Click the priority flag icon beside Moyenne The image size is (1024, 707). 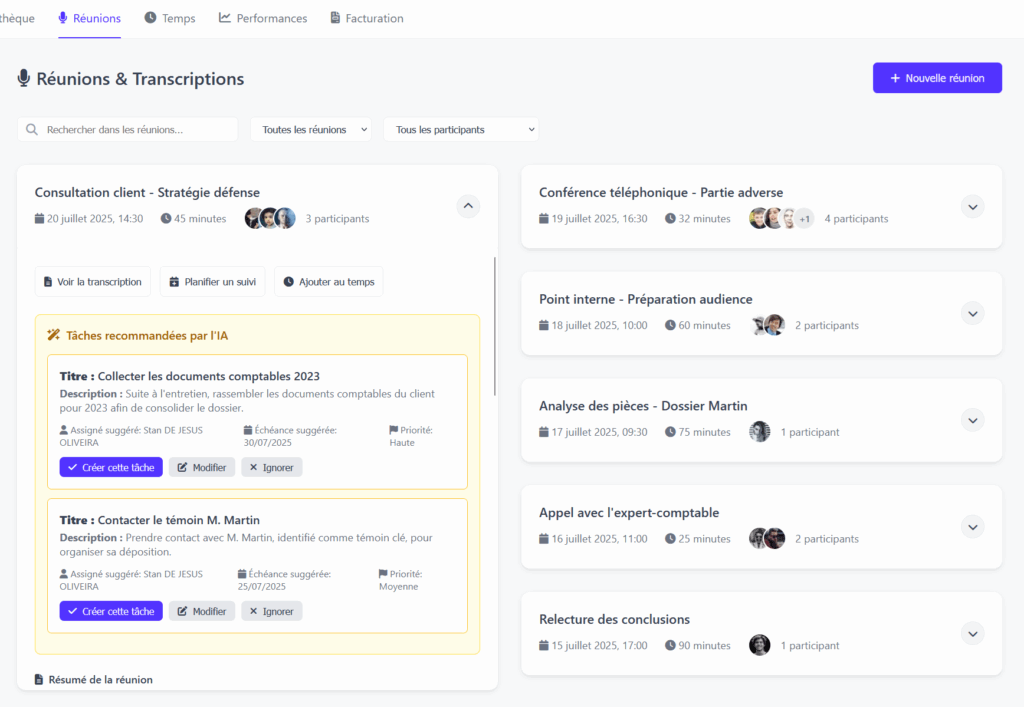point(383,574)
